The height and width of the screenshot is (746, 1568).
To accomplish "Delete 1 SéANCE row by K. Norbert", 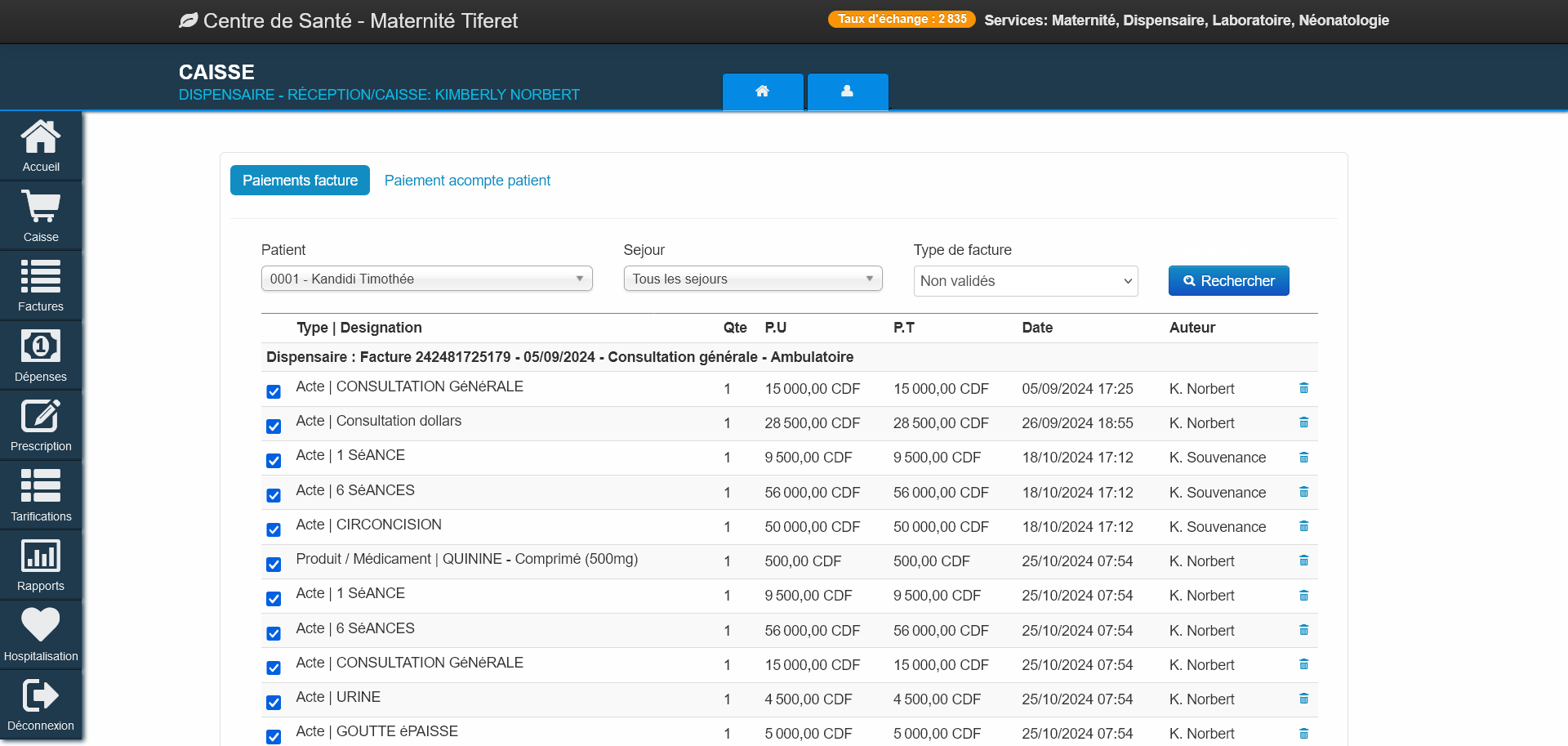I will coord(1303,596).
